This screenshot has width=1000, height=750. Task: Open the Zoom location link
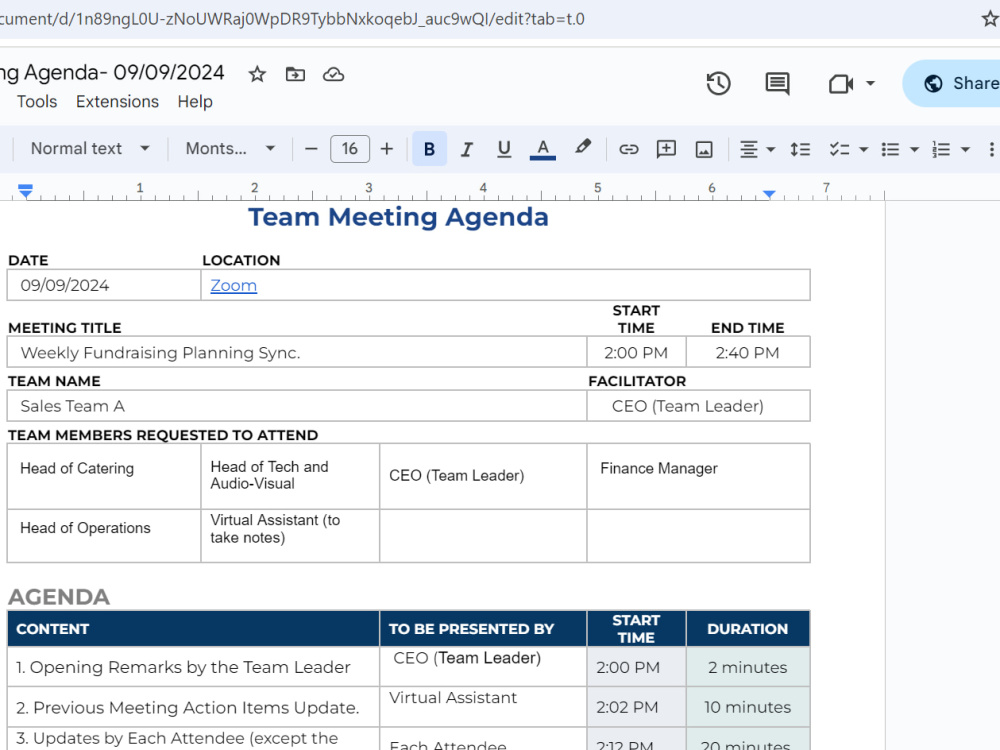click(233, 285)
